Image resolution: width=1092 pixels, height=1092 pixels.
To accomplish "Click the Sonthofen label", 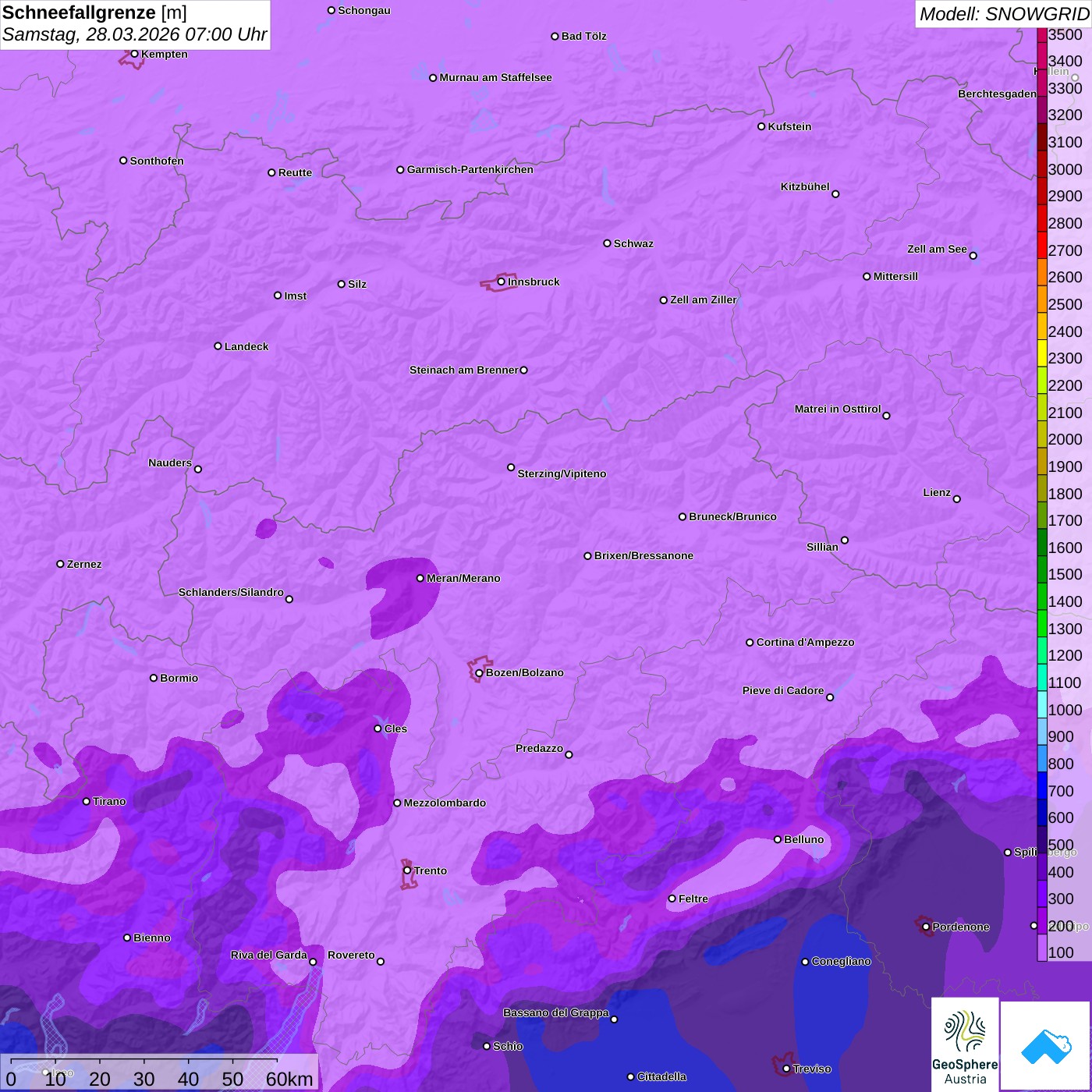I will point(157,161).
